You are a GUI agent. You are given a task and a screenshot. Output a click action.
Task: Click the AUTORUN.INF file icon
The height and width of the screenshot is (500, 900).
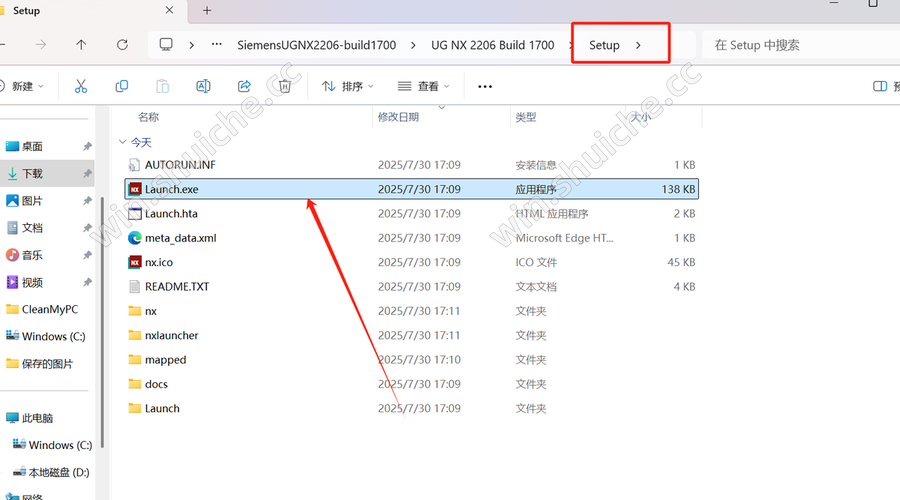[134, 165]
